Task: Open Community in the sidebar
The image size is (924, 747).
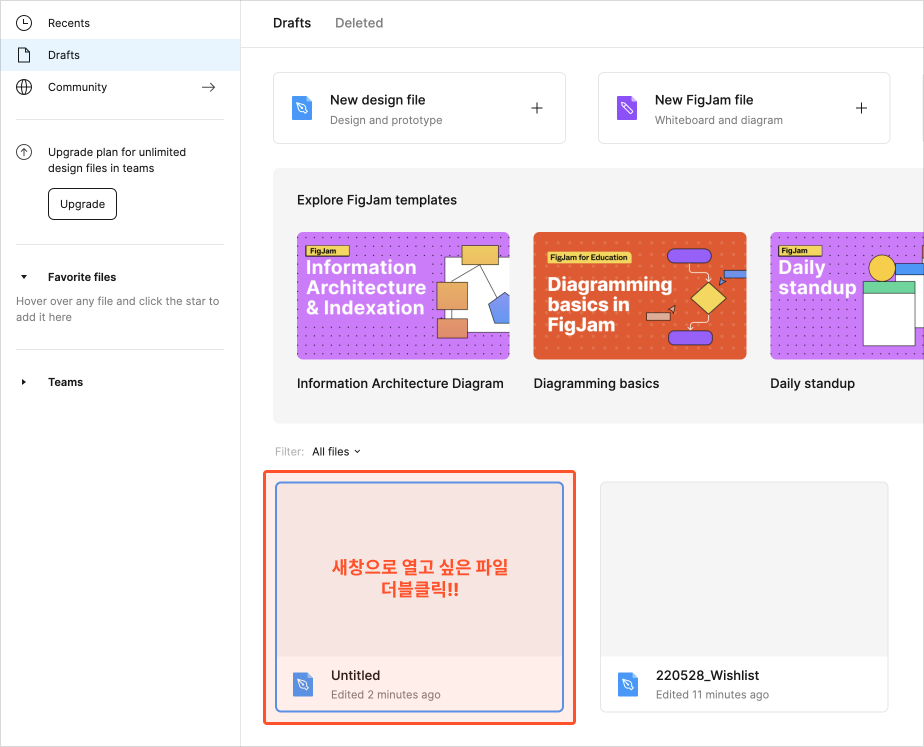Action: (120, 87)
